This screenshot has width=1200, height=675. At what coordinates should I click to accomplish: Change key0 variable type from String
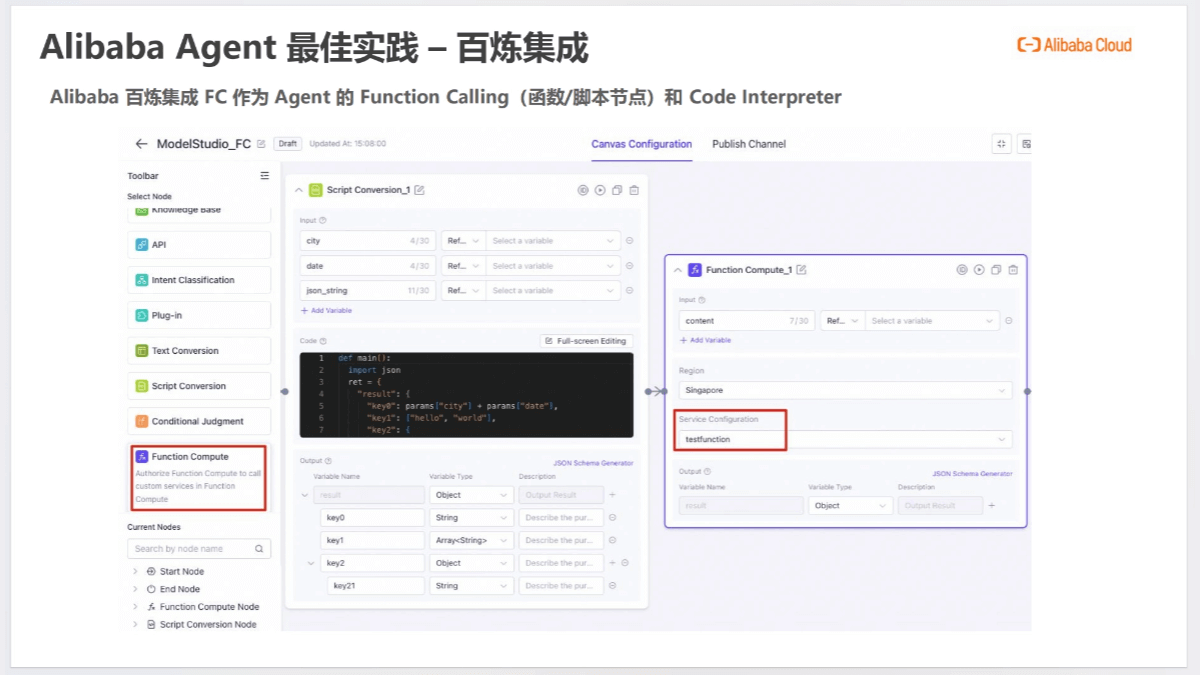[x=471, y=518]
